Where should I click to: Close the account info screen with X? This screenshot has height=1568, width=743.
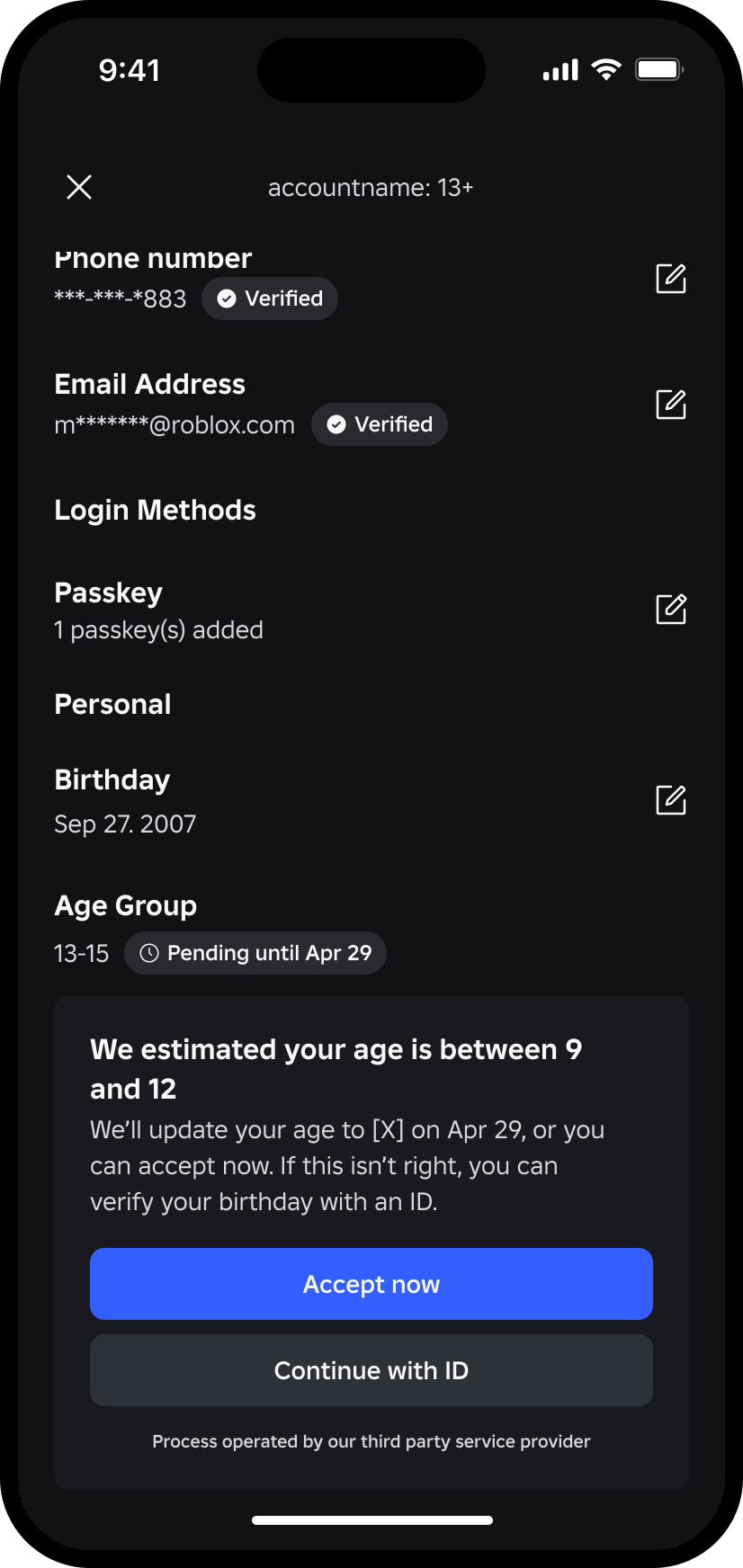(x=79, y=187)
